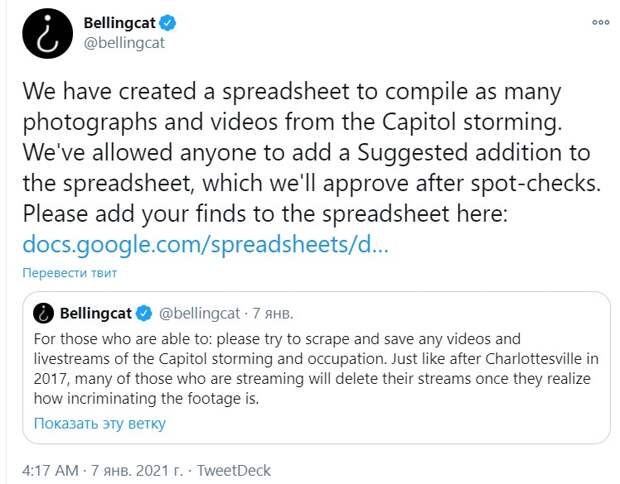Click the '7 янв. 2021 г.' date

[x=137, y=471]
